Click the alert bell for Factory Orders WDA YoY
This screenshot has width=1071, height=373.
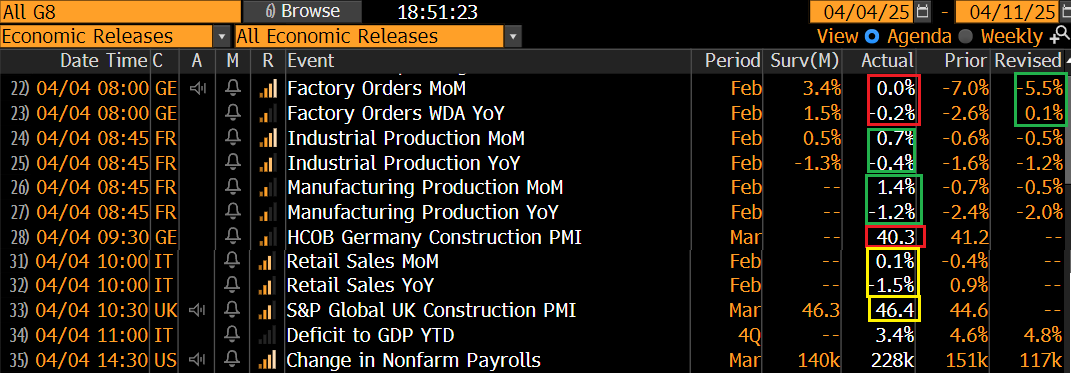tap(234, 113)
